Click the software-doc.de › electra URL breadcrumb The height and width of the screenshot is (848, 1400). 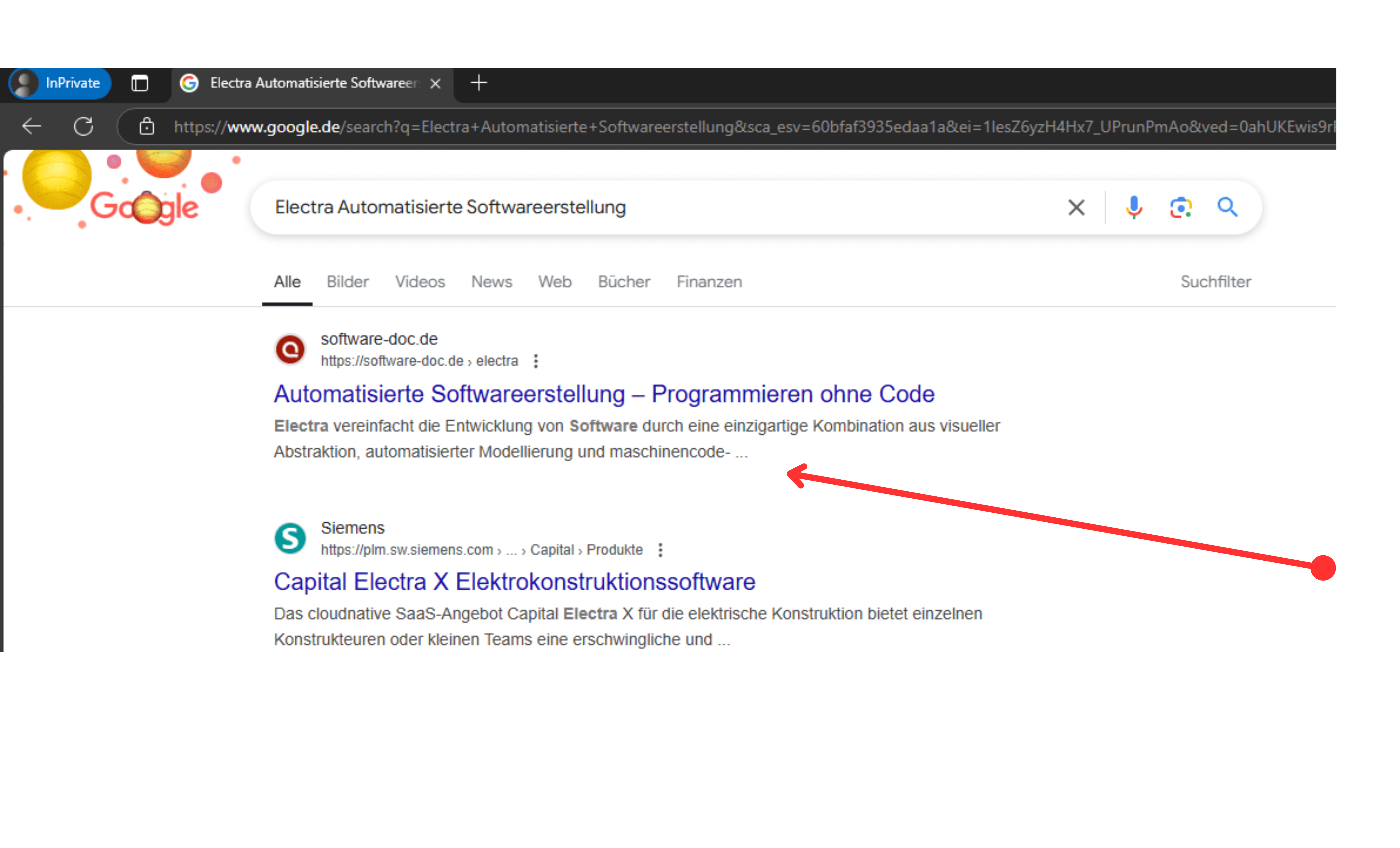click(x=419, y=361)
